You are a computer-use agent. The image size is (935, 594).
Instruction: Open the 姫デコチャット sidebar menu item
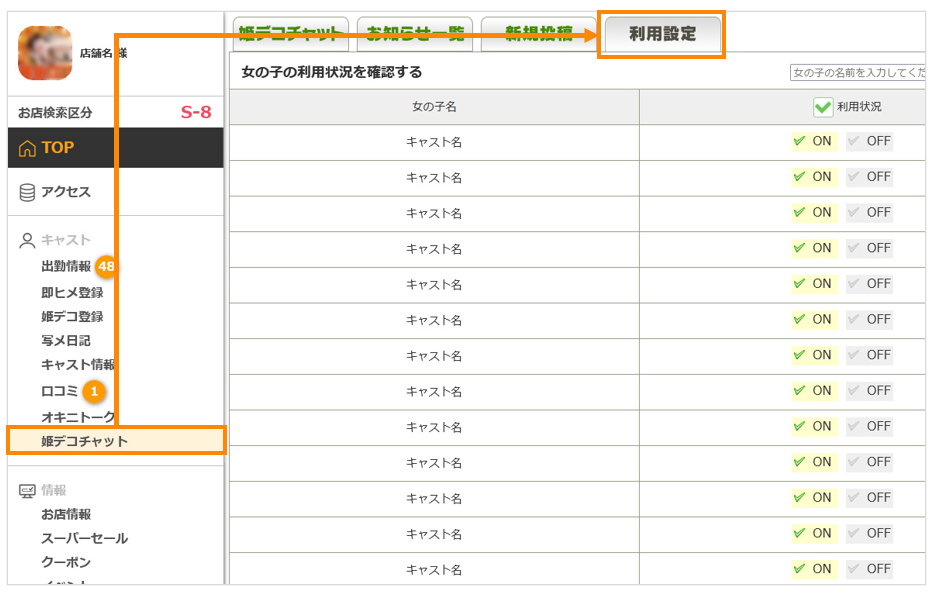[84, 441]
